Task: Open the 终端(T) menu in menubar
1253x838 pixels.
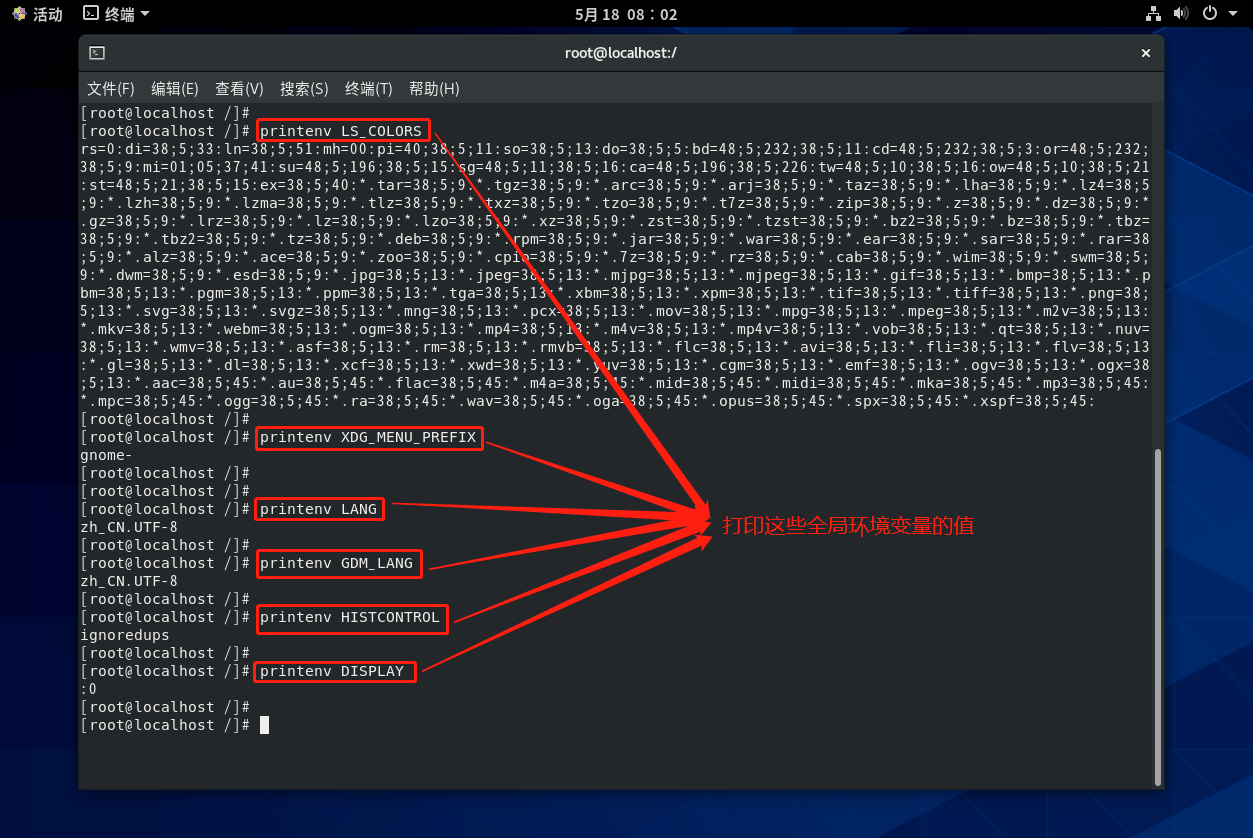Action: [x=368, y=89]
